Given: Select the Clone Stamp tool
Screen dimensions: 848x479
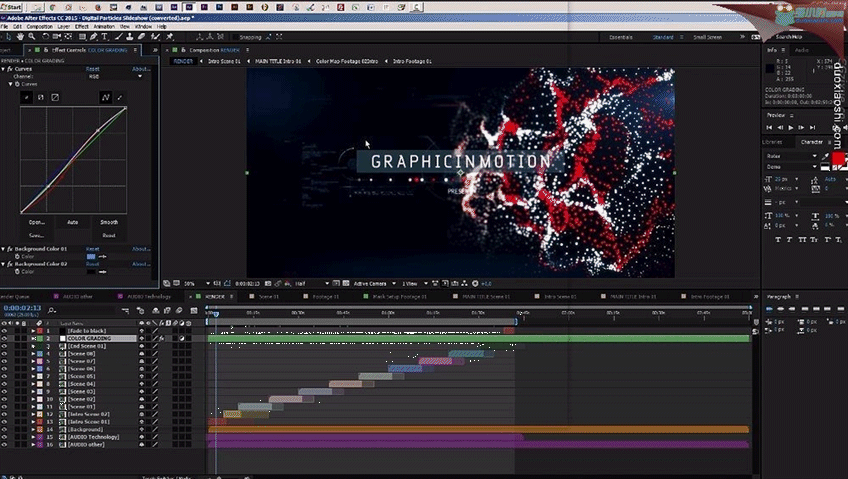Looking at the screenshot, I should tap(130, 37).
